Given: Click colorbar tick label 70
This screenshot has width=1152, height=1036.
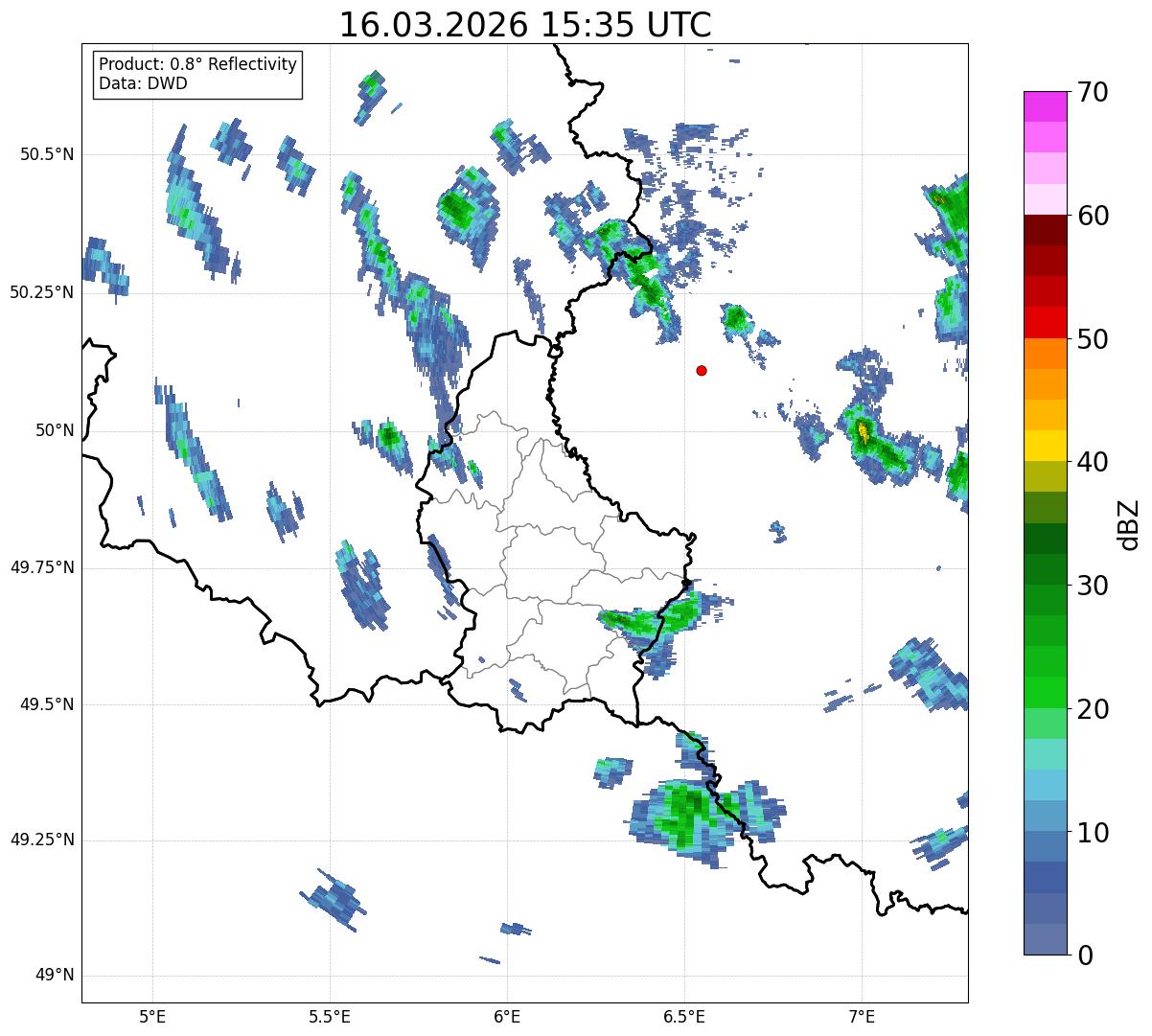Looking at the screenshot, I should coord(1093,92).
